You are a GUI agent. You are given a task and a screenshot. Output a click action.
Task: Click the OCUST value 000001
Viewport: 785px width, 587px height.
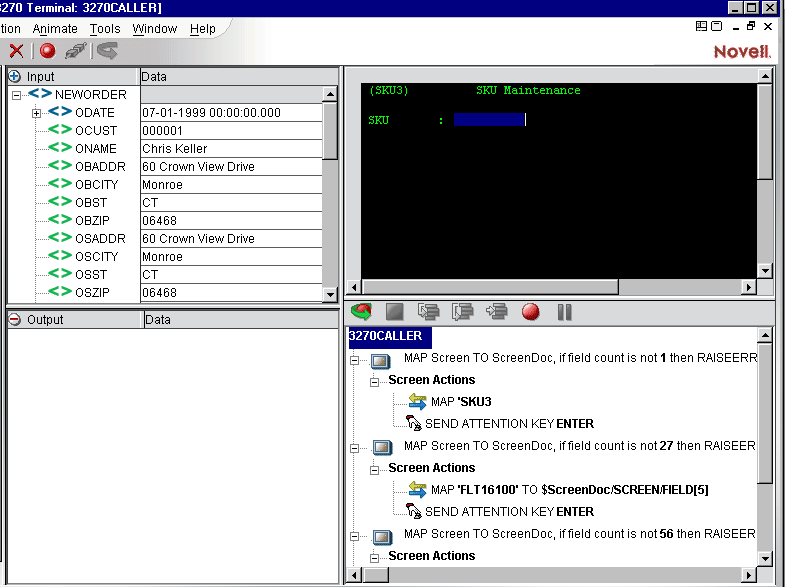tap(231, 131)
